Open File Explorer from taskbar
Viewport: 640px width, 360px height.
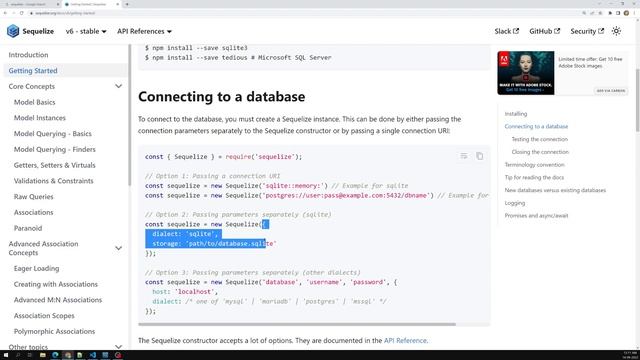(x=42, y=355)
